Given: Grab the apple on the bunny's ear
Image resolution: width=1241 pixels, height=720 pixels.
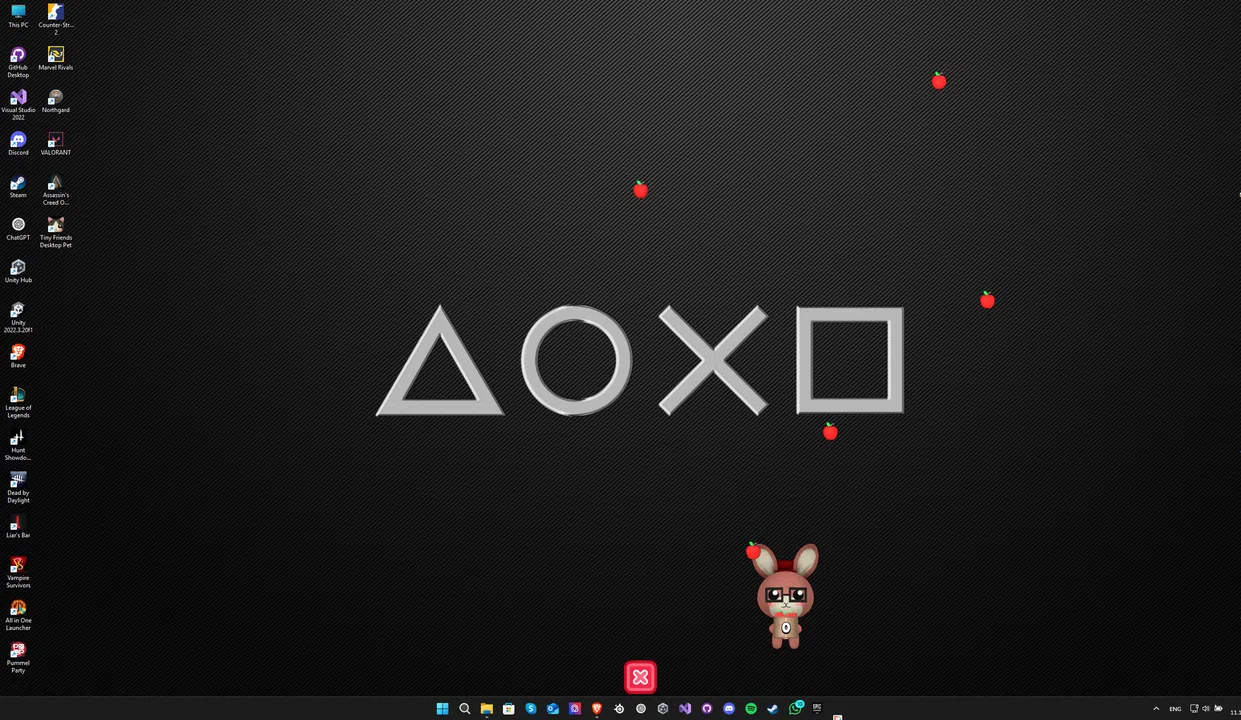Looking at the screenshot, I should point(753,550).
